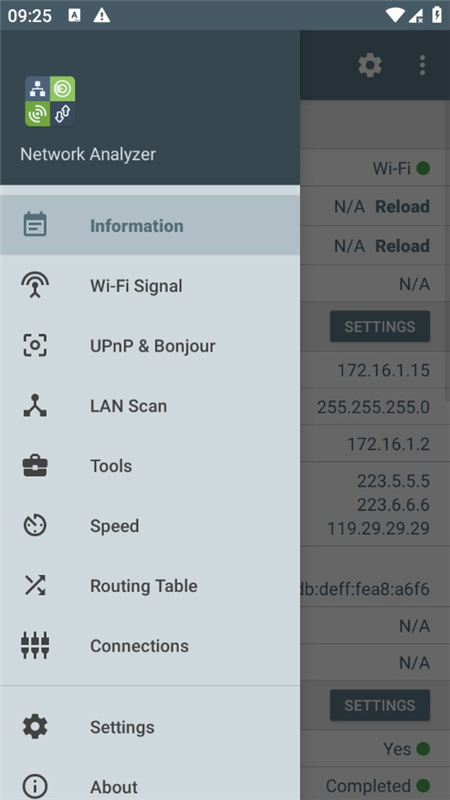Image resolution: width=450 pixels, height=800 pixels.
Task: Open the Connections plugs icon
Action: (x=35, y=645)
